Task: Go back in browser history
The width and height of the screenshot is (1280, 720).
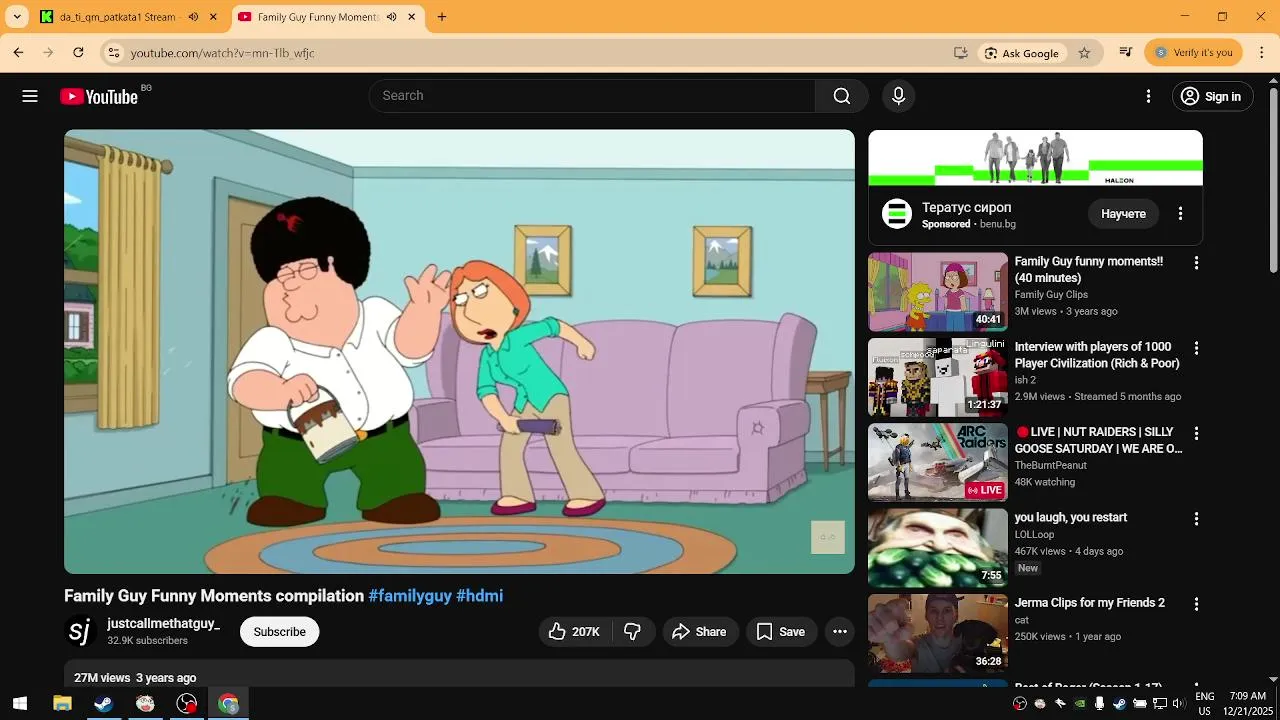Action: (x=18, y=53)
